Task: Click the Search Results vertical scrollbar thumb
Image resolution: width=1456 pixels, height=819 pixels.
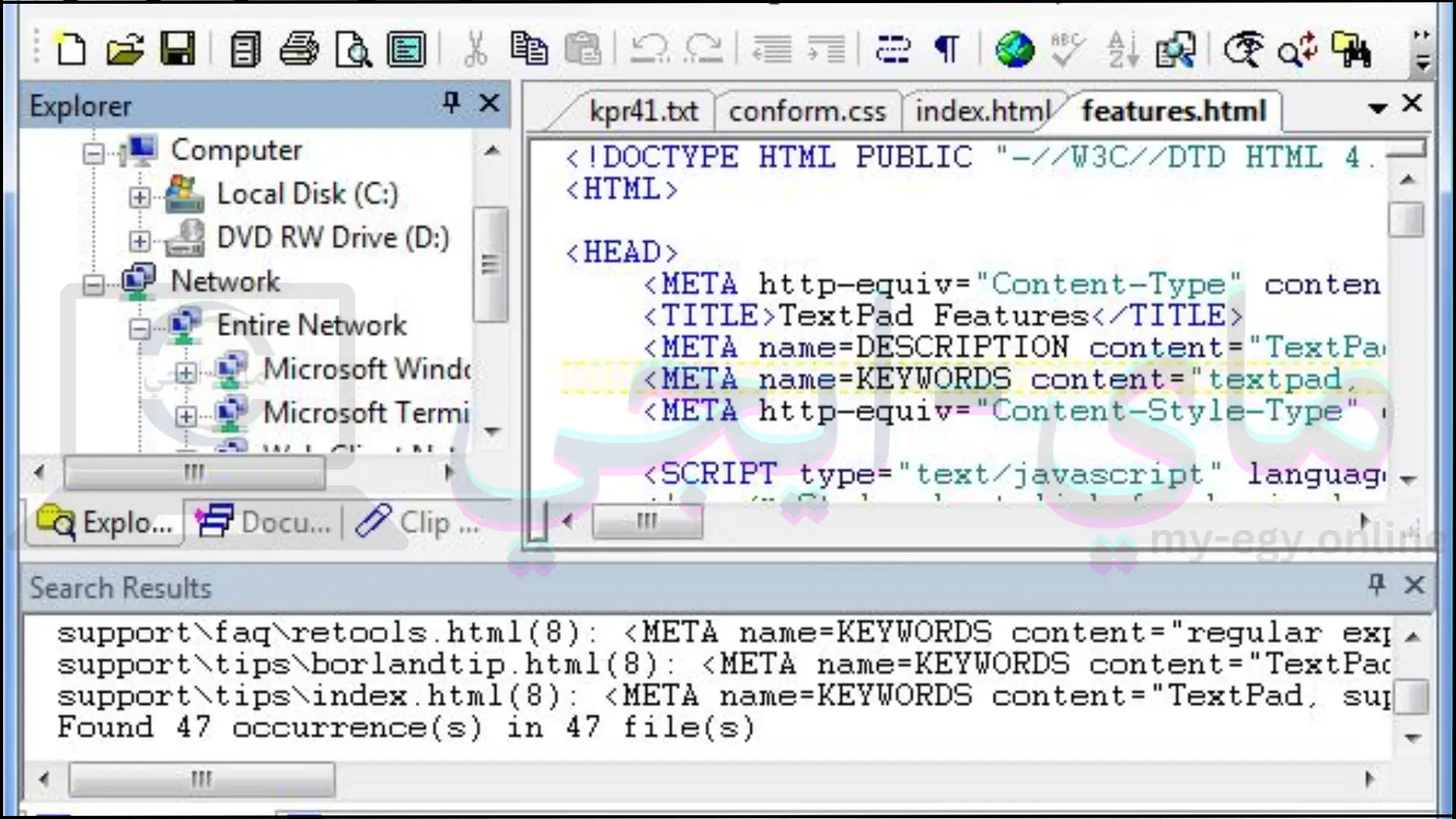Action: 1410,697
